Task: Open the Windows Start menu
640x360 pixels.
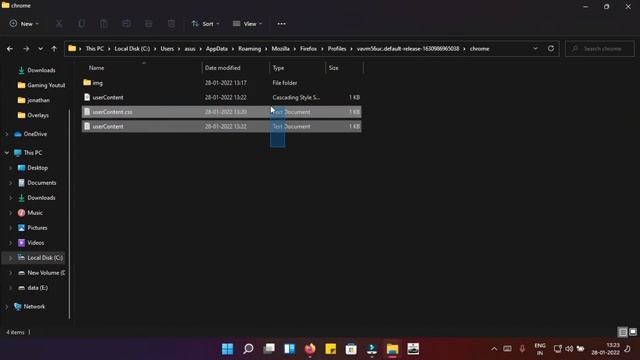Action: (x=227, y=349)
